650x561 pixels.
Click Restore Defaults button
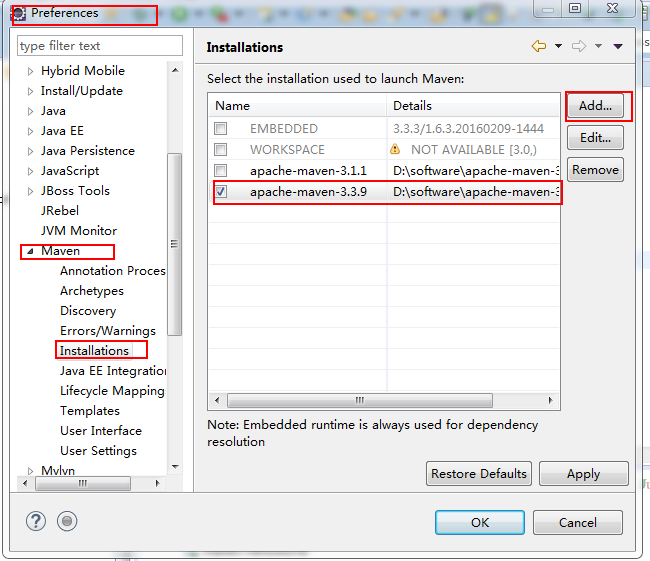pyautogui.click(x=479, y=474)
